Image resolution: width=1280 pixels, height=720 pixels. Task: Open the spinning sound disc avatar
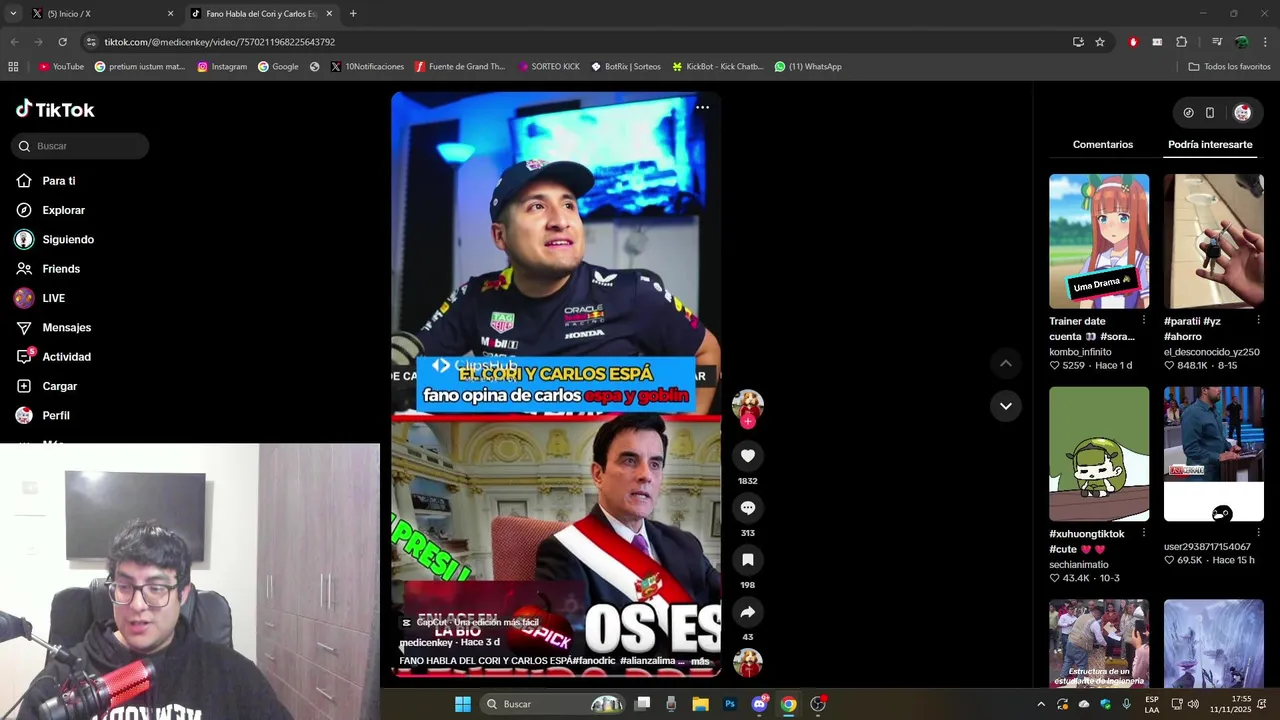click(747, 663)
